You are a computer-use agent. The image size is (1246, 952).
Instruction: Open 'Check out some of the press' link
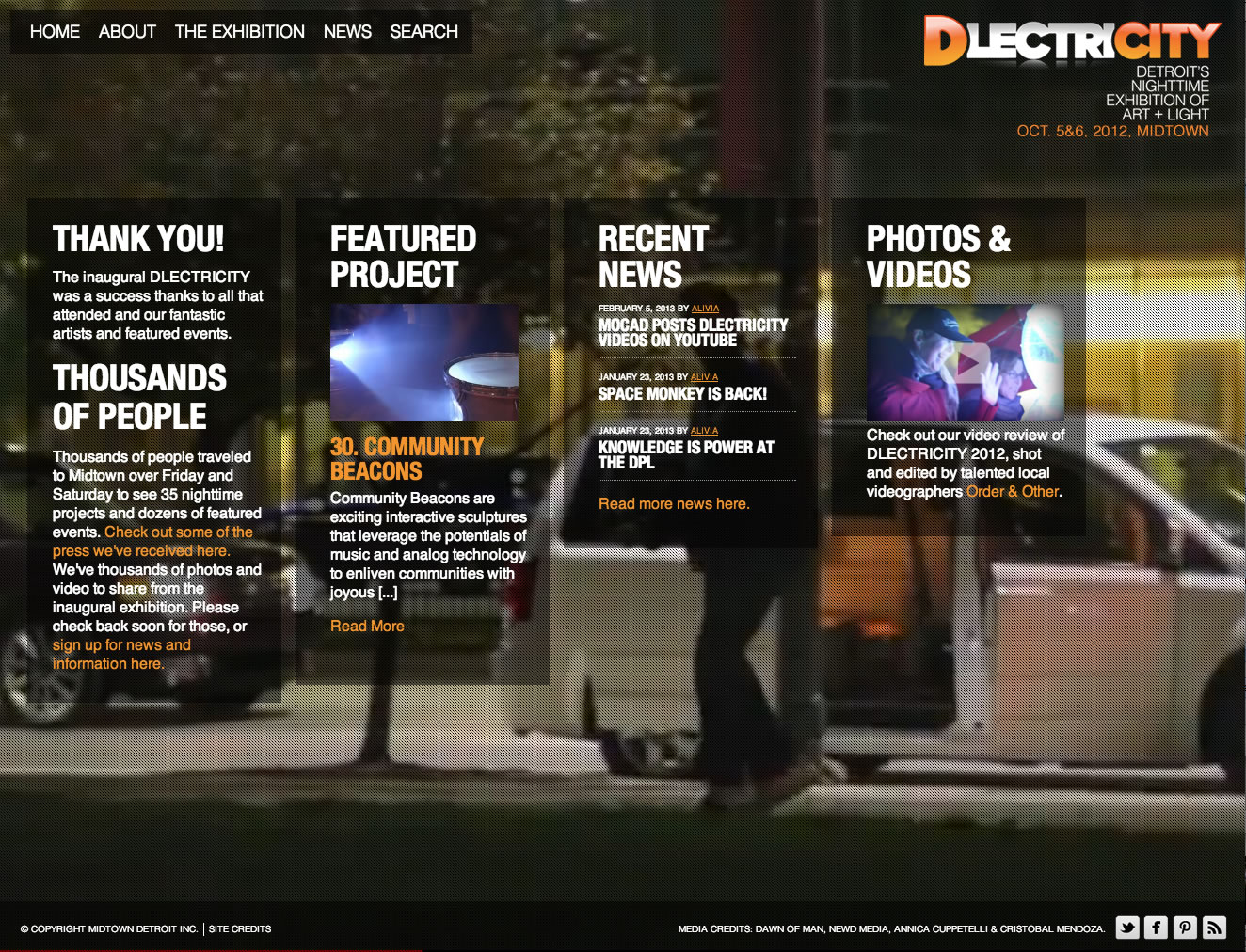(x=152, y=542)
